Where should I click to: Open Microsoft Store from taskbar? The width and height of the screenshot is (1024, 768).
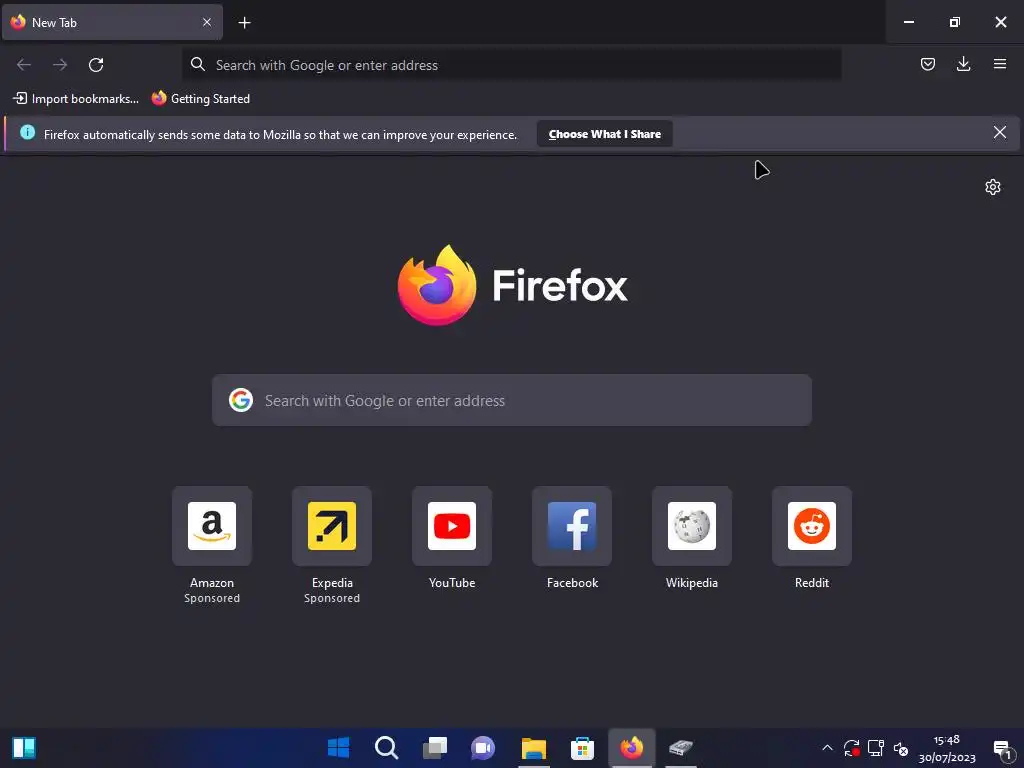click(x=582, y=748)
